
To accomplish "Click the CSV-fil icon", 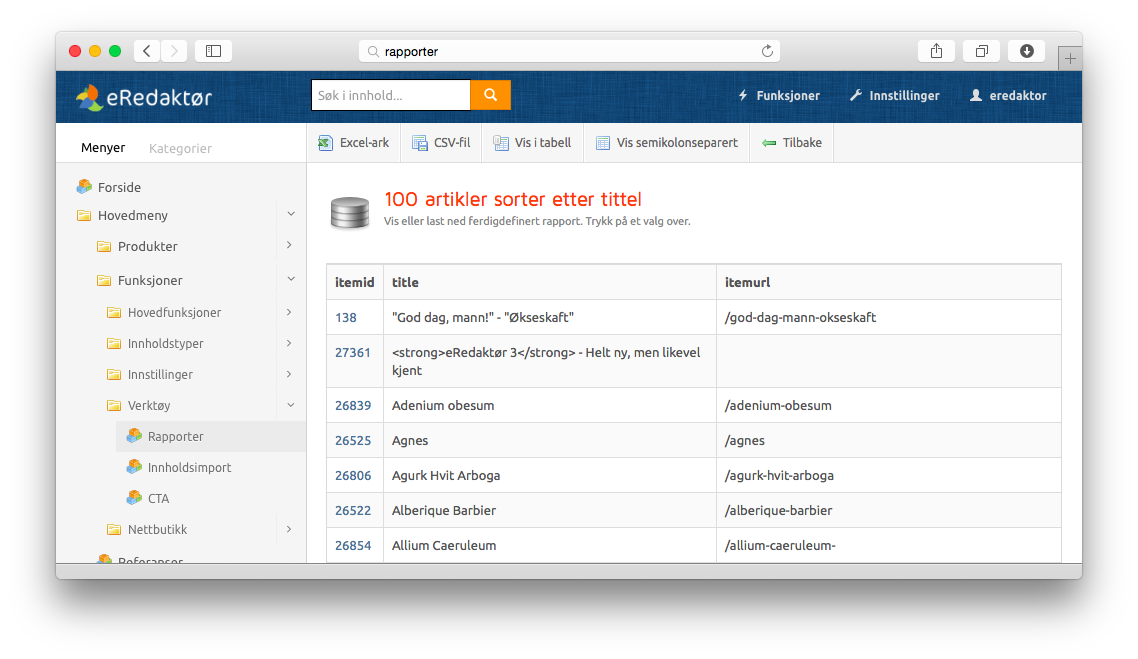I will (419, 143).
